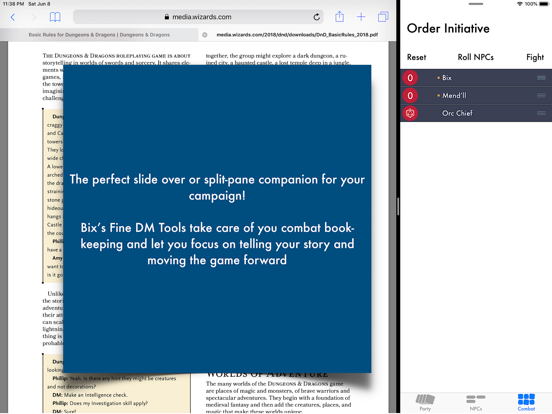Grab the reorder handle on Mend'll row
The width and height of the screenshot is (552, 414).
[541, 95]
